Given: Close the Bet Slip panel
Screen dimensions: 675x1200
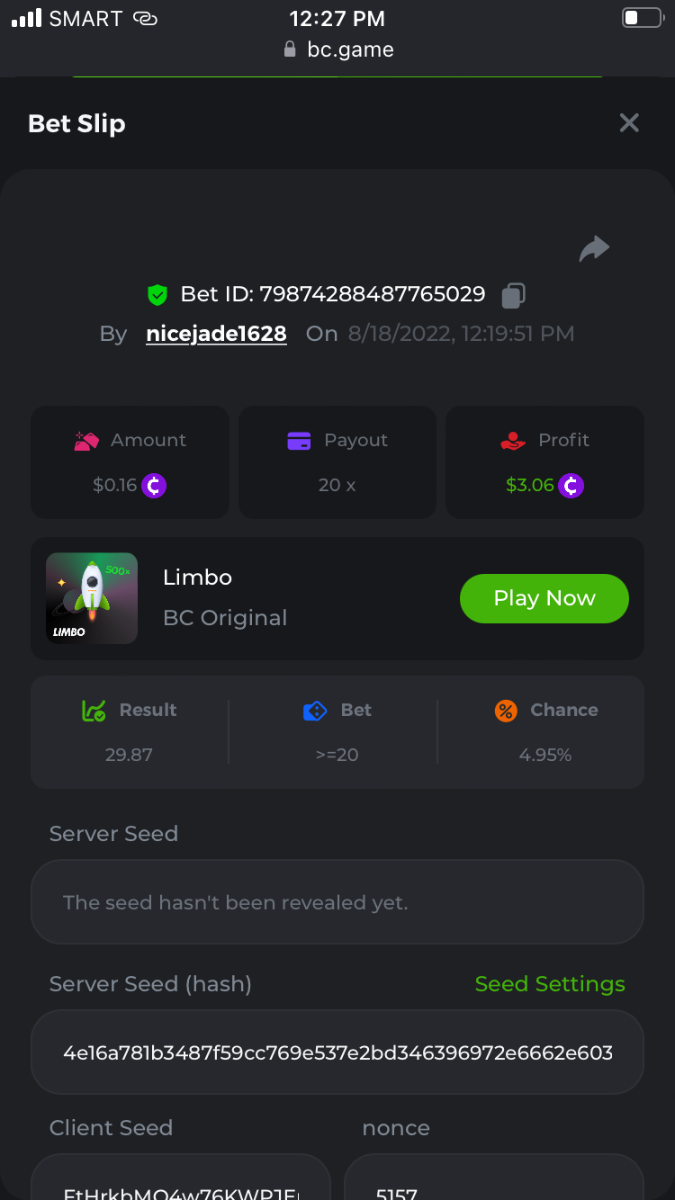Looking at the screenshot, I should pyautogui.click(x=629, y=123).
